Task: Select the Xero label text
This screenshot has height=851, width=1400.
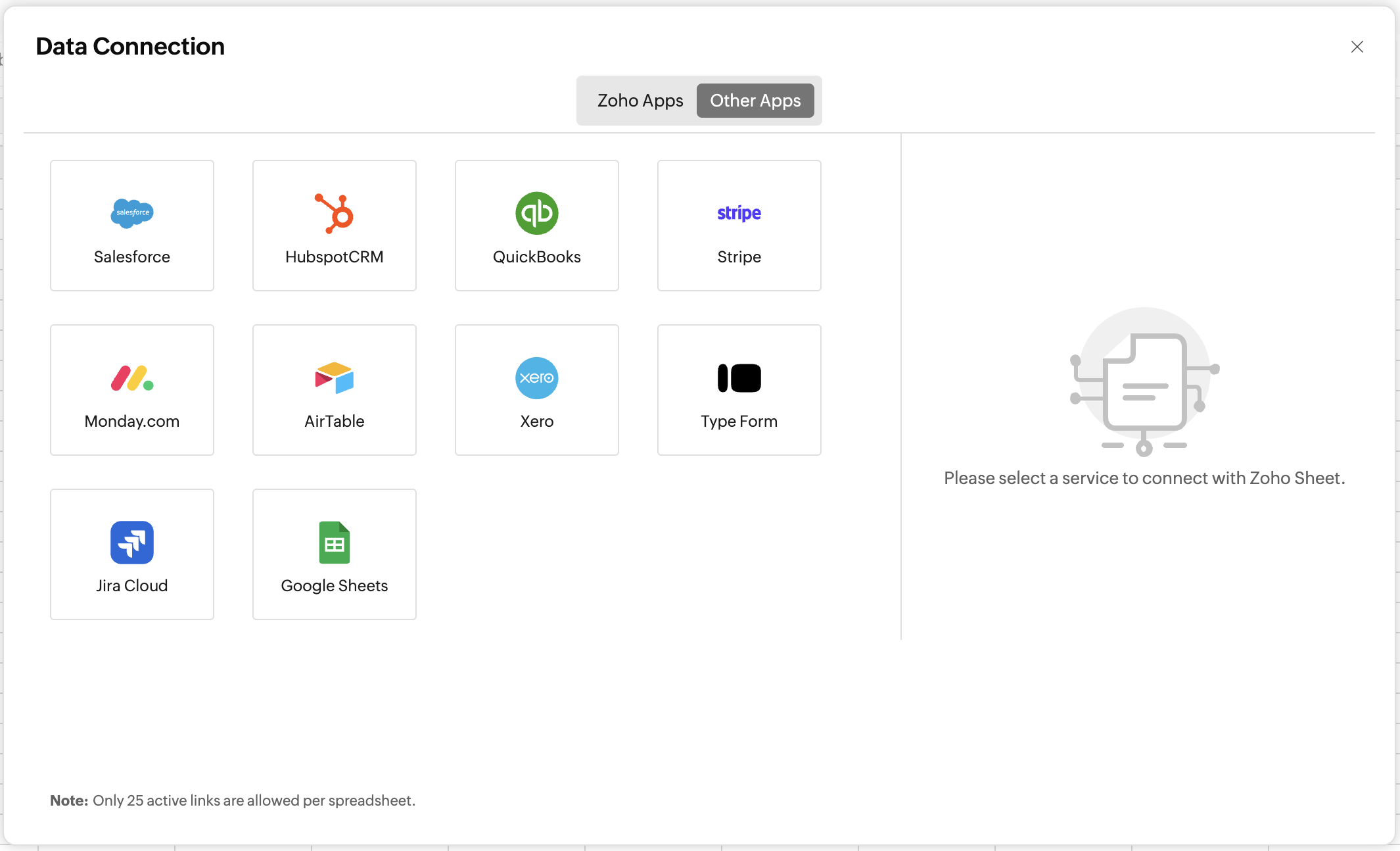Action: point(537,421)
